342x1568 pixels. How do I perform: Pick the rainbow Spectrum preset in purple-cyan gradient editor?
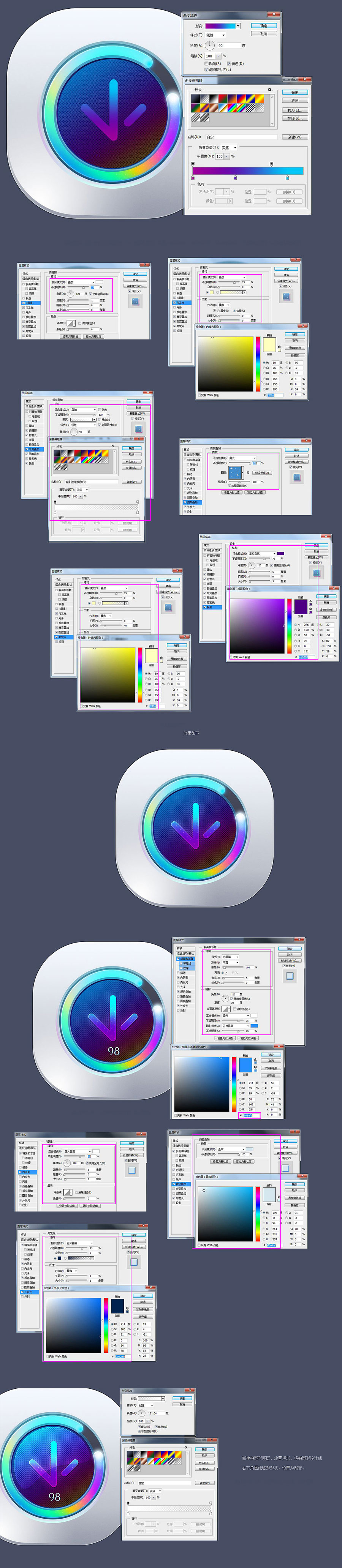click(x=232, y=108)
